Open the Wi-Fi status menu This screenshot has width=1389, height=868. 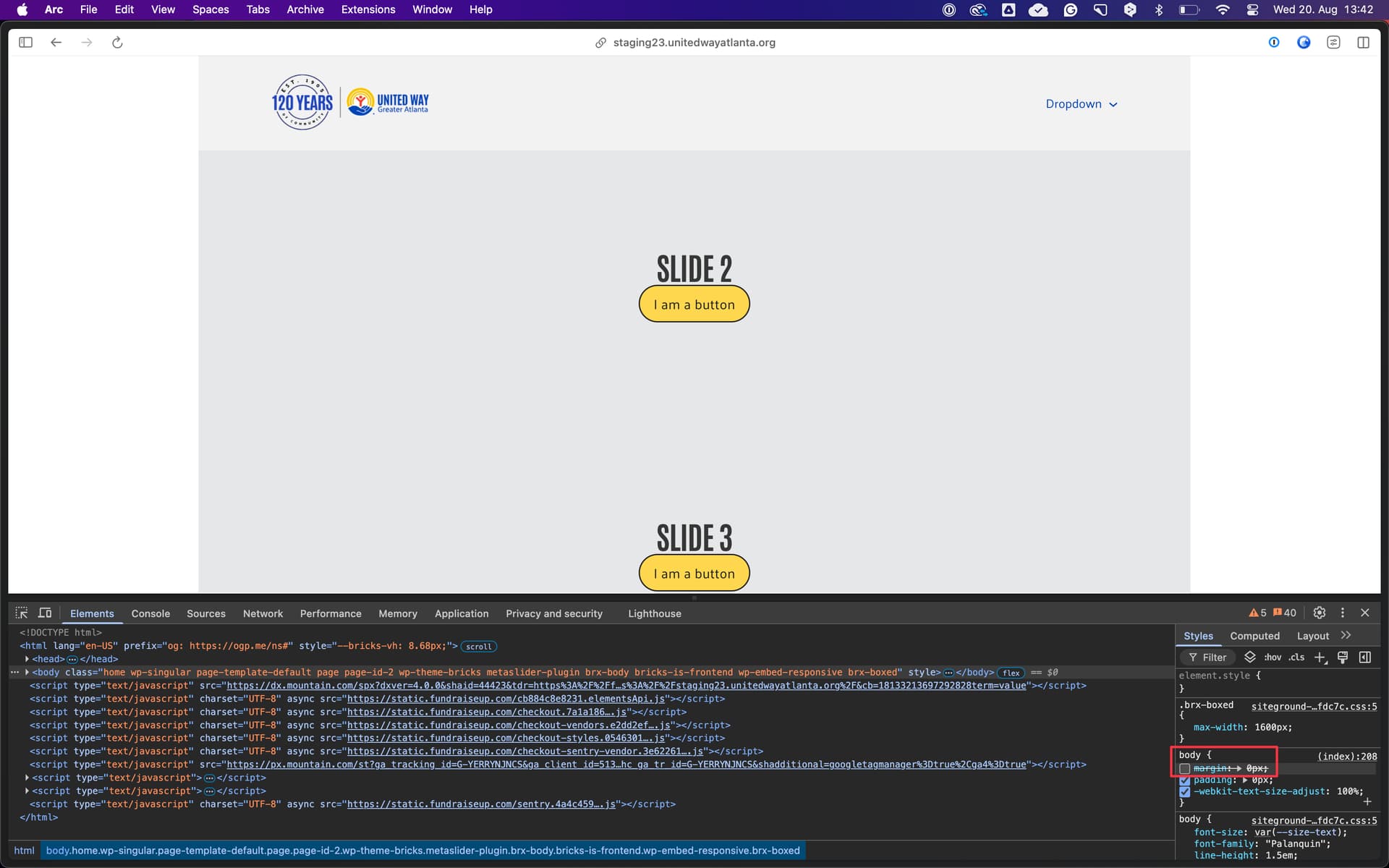[1223, 9]
